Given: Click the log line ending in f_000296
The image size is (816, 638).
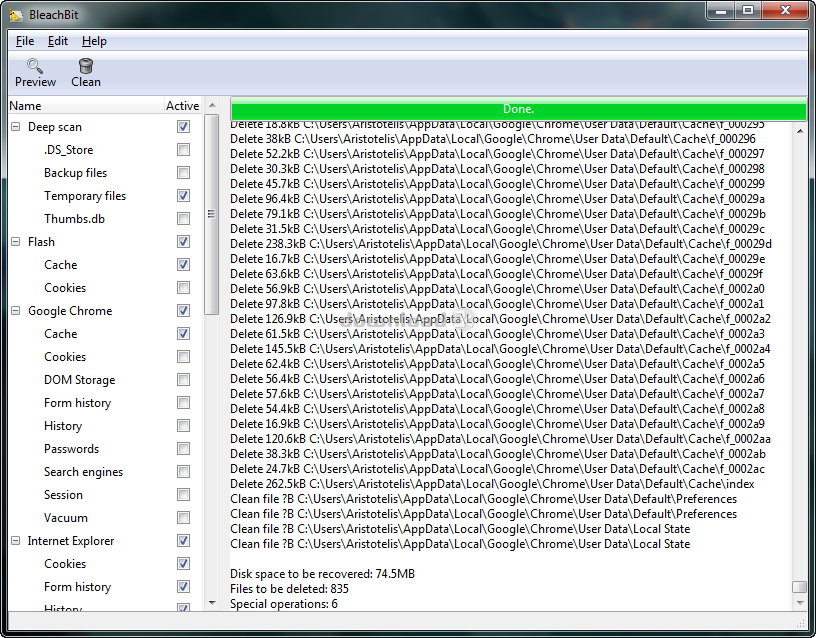Looking at the screenshot, I should pyautogui.click(x=493, y=139).
